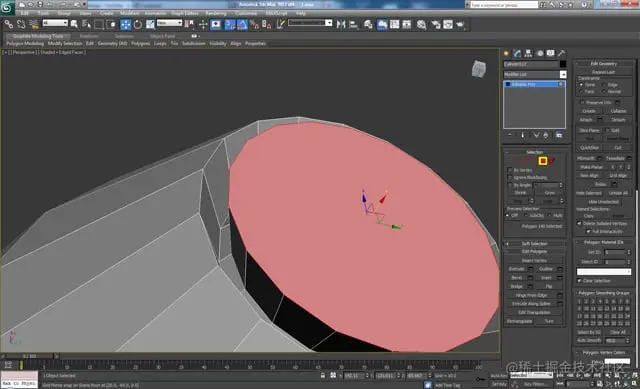Viewport: 640px width, 389px height.
Task: Open the selection filter dropdown
Action: tap(55, 23)
